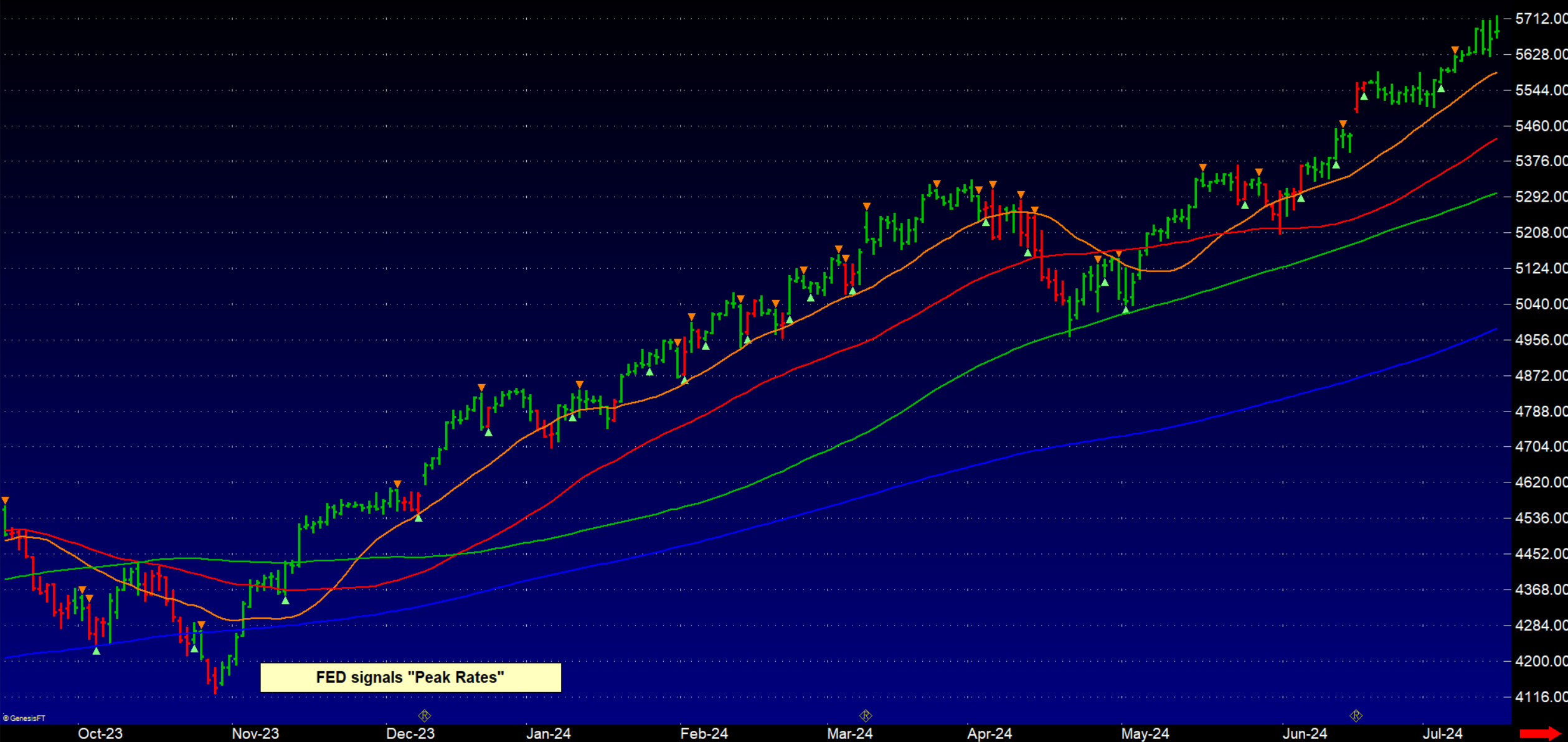Viewport: 1568px width, 742px height.
Task: Click the rollover diamond marker above Dec-23
Action: click(x=424, y=715)
